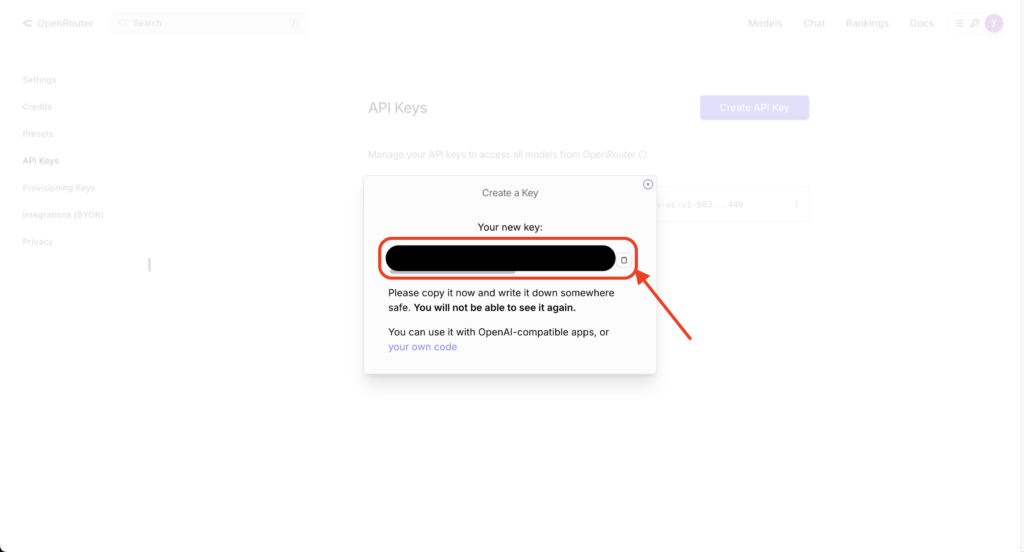Click the existing key text ending in 449
This screenshot has height=552, width=1024.
pos(700,204)
